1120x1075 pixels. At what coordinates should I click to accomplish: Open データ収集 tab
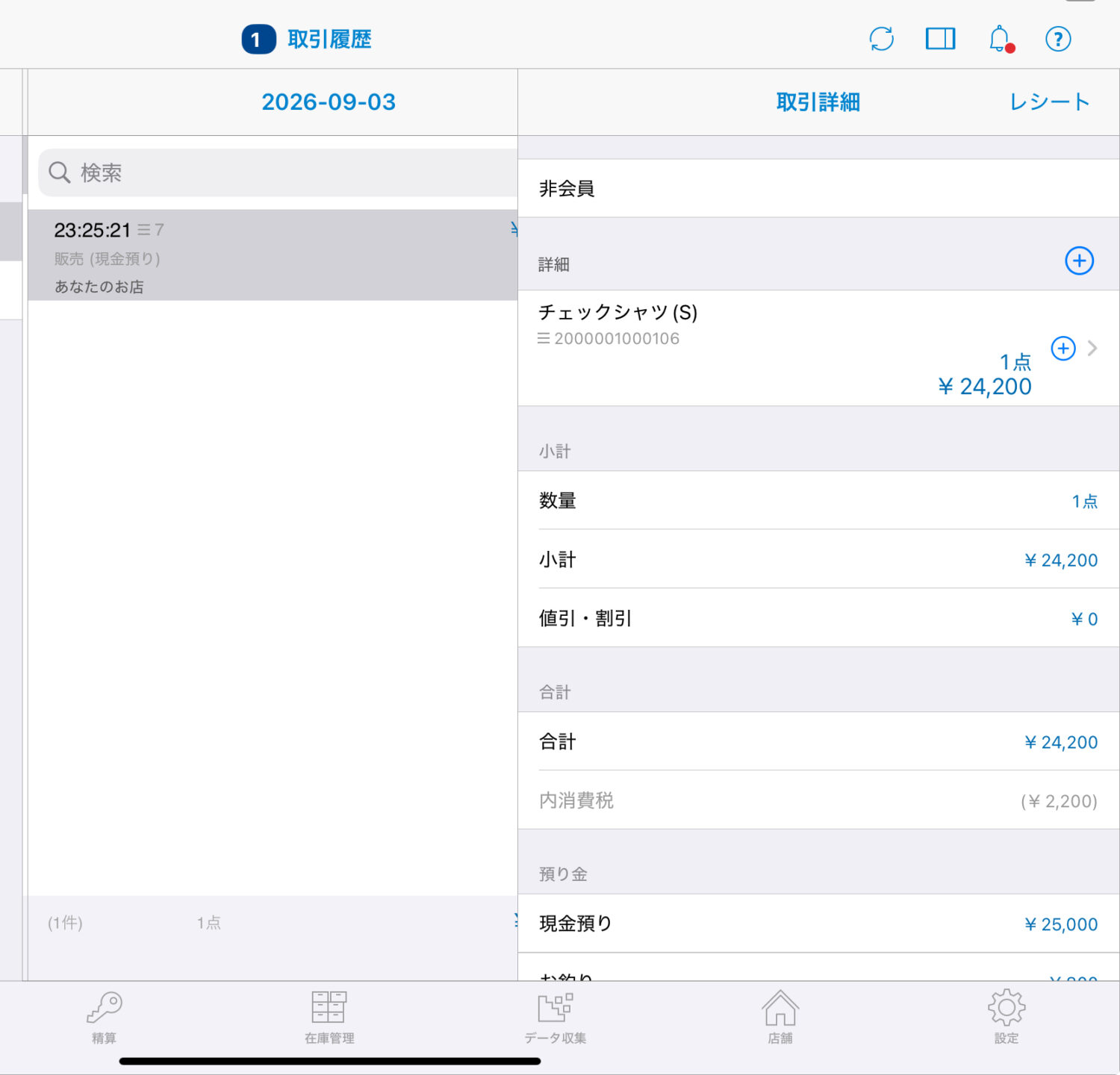[555, 1017]
